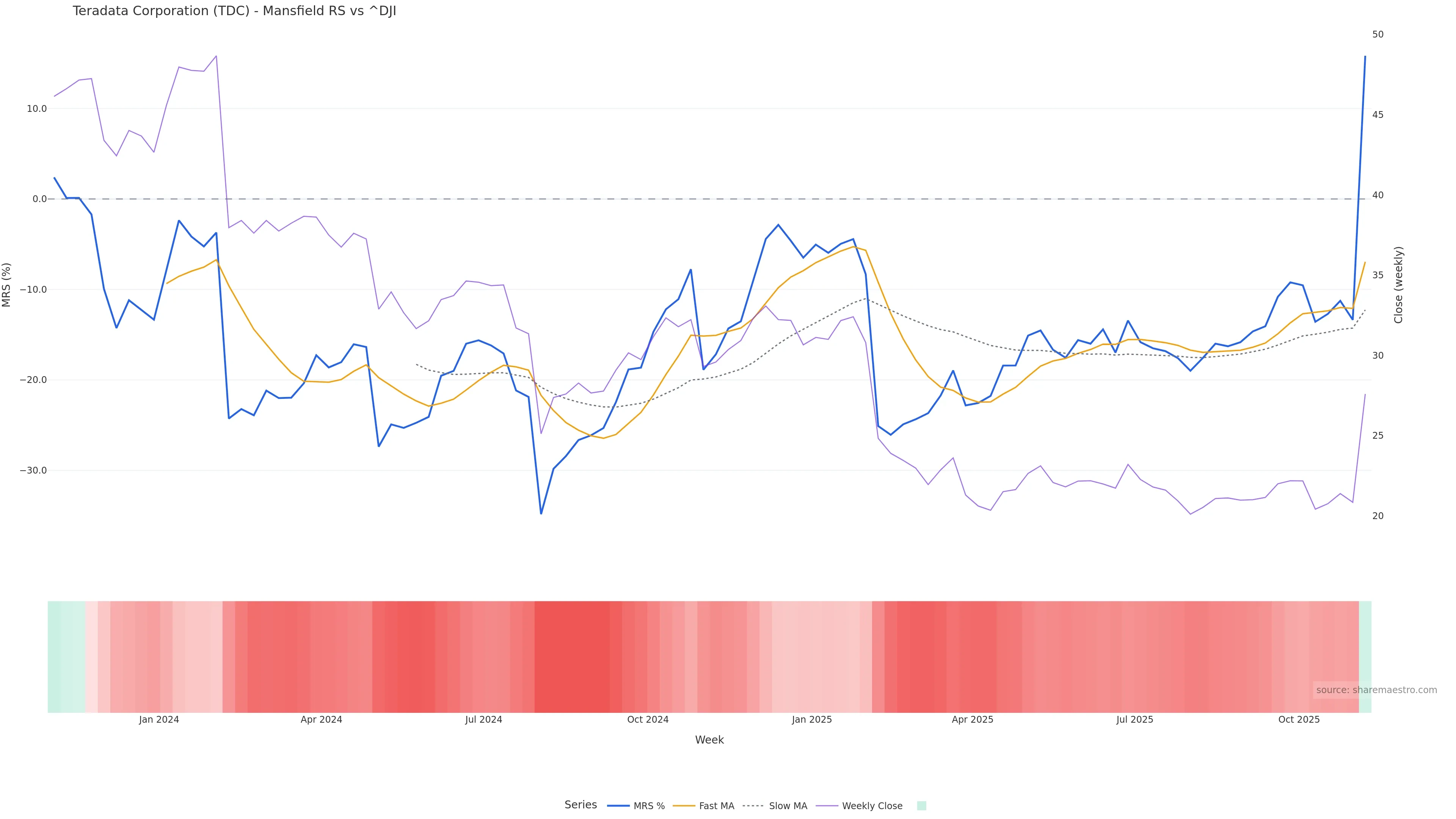Toggle the Weekly Close series label in legend
This screenshot has height=819, width=1456.
coord(872,806)
